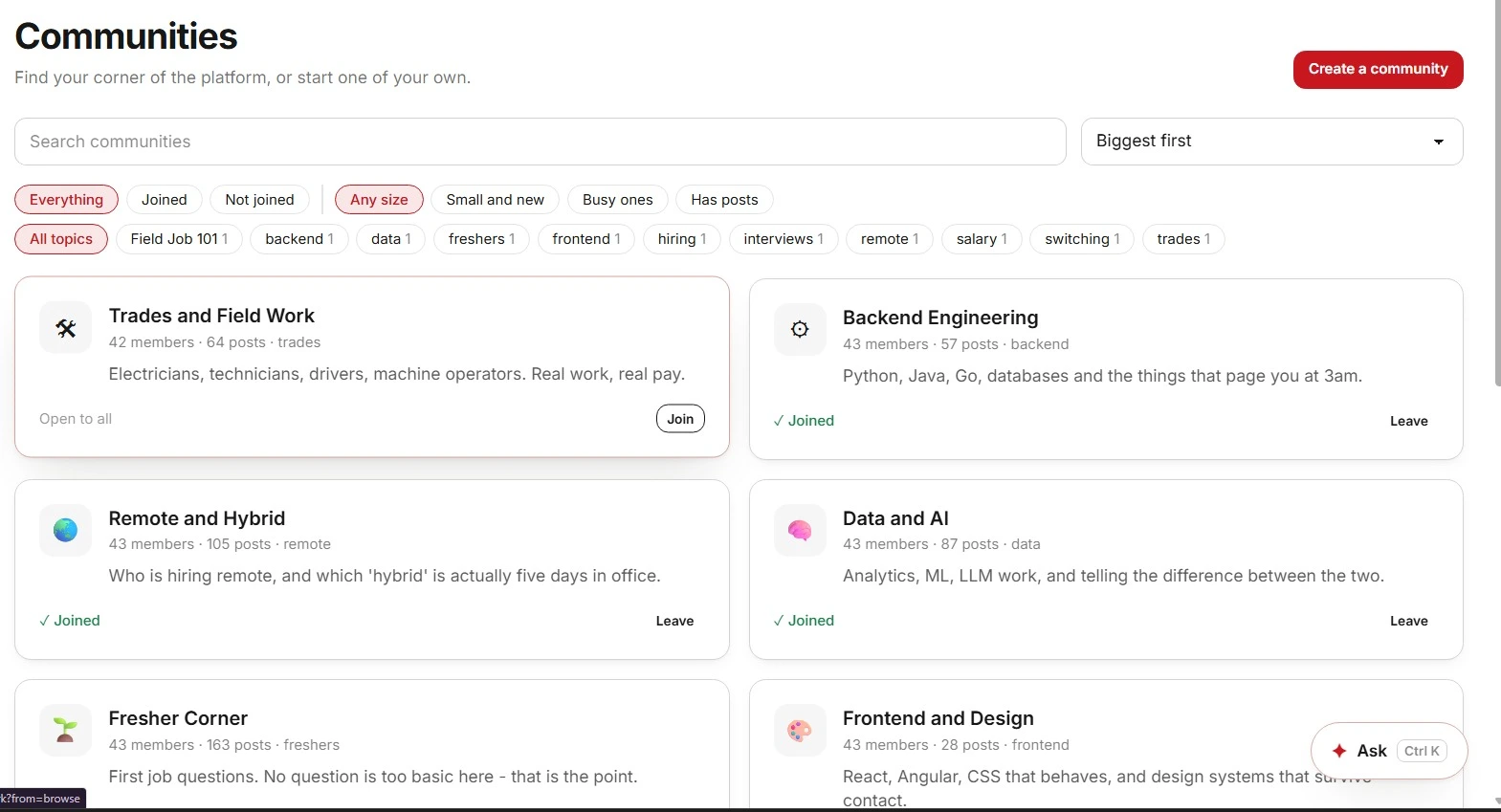Click the Joined status on Backend Engineering
The image size is (1501, 812).
[x=804, y=421]
